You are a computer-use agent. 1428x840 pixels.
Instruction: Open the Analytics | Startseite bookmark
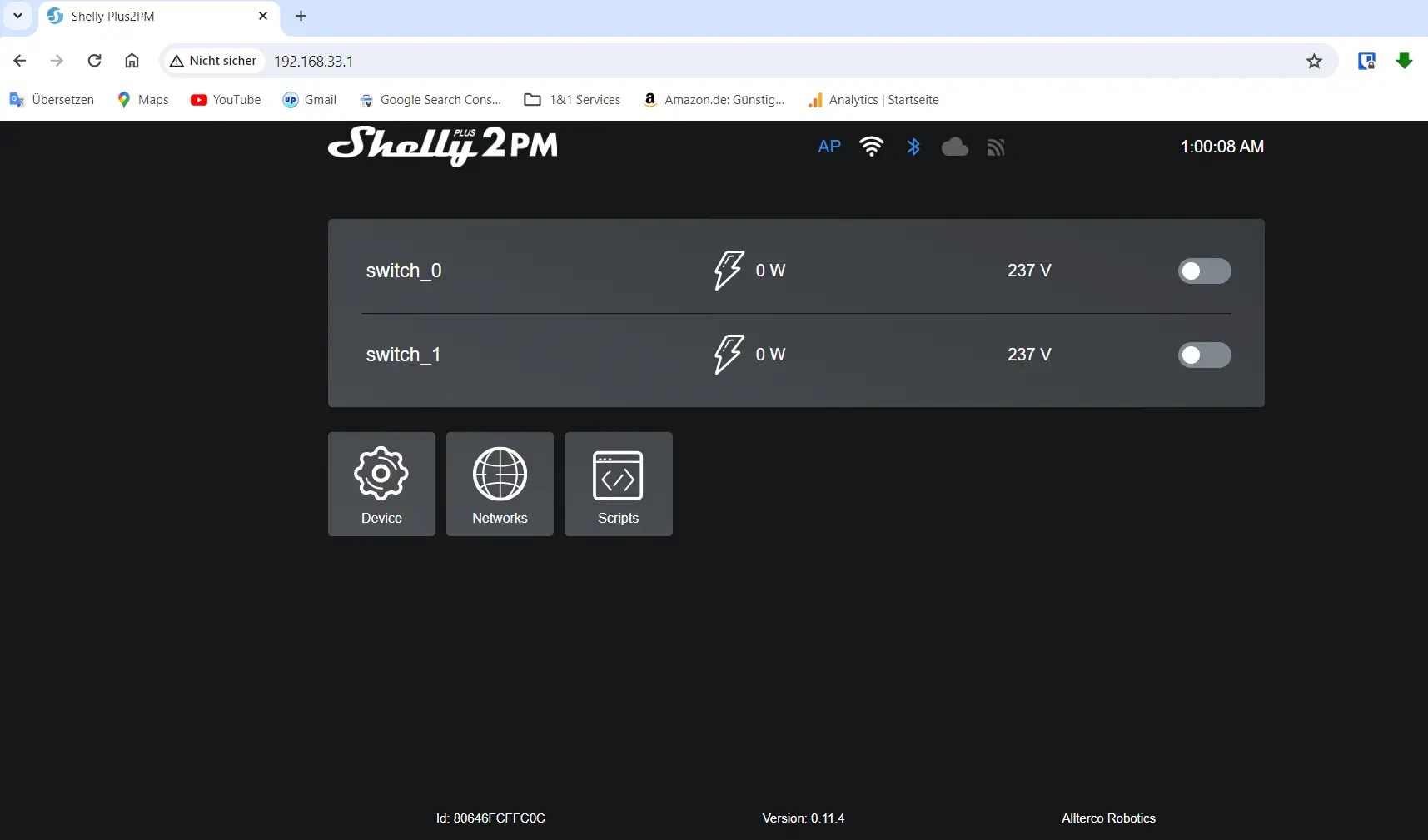pos(873,100)
